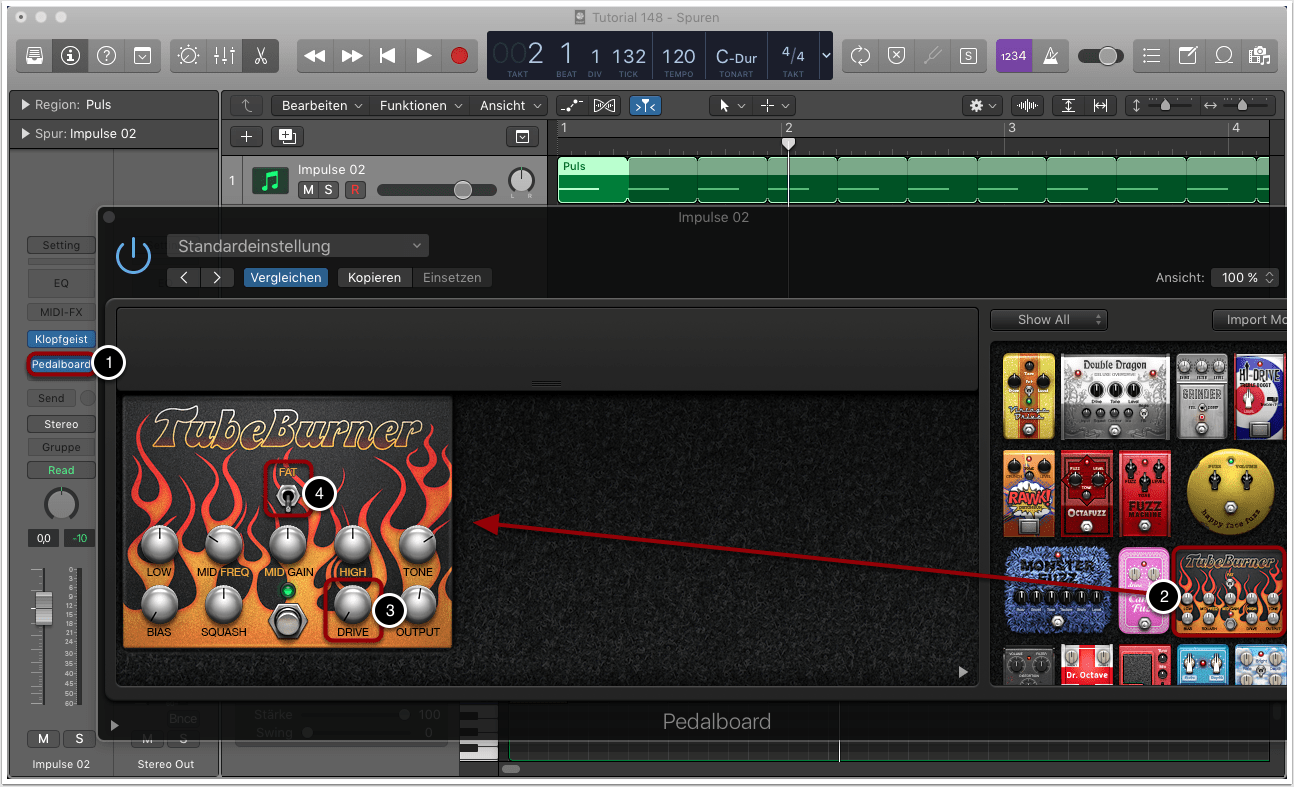Click the Vergleichen button

tap(286, 278)
